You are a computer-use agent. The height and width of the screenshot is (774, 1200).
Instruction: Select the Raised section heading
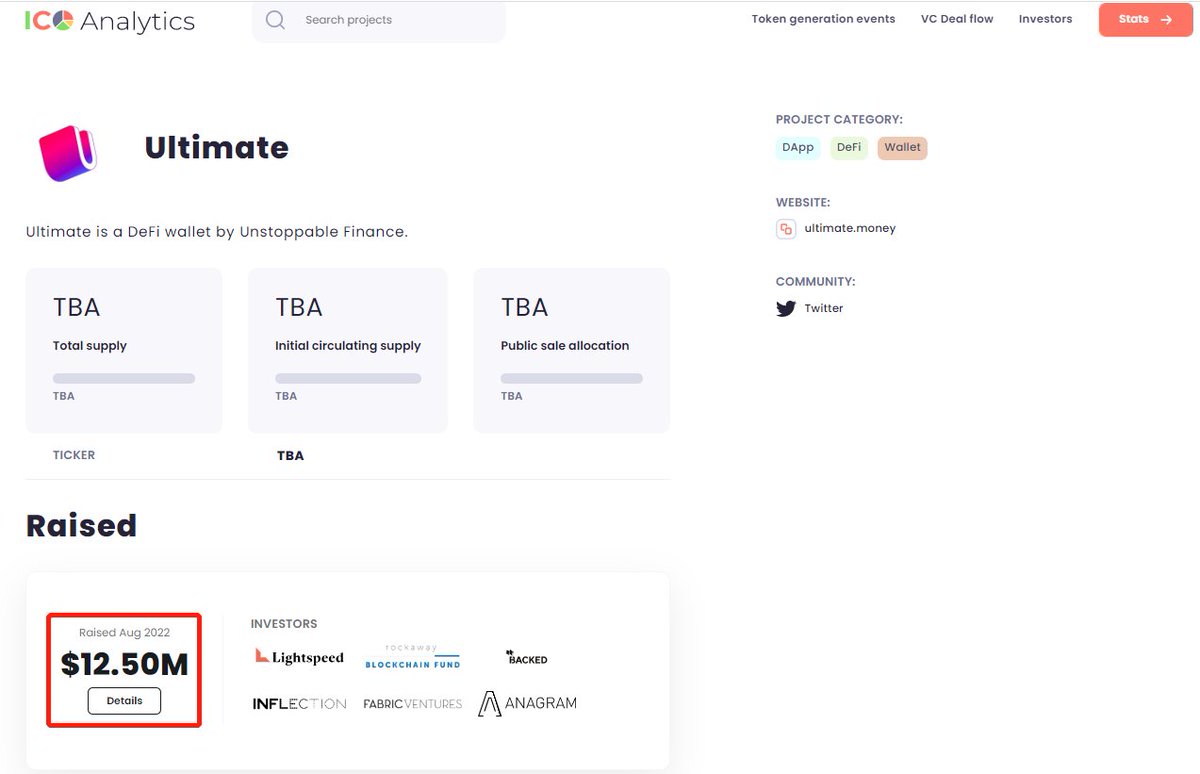(81, 526)
